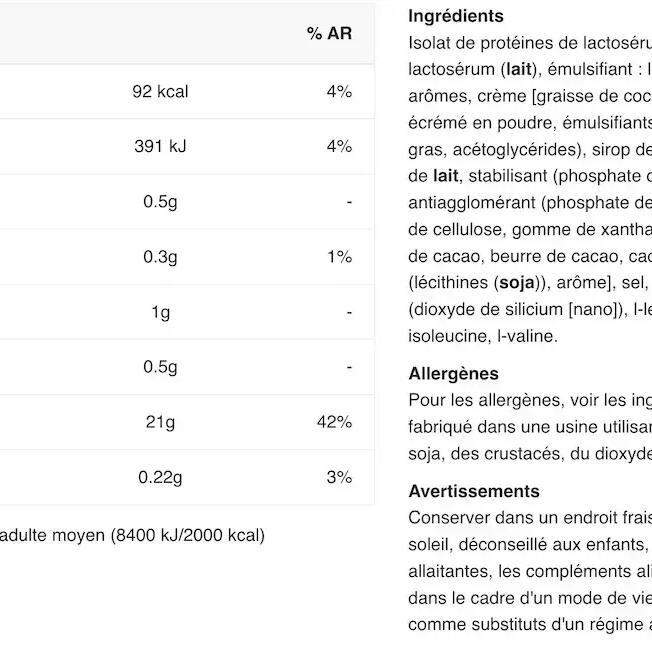Click the "isoleucine, l-valine." ingredient line
The height and width of the screenshot is (652, 652).
483,337
